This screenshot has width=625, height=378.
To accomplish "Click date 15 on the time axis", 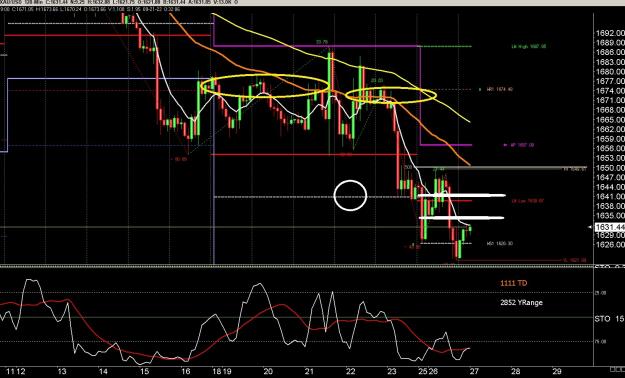I will (144, 372).
